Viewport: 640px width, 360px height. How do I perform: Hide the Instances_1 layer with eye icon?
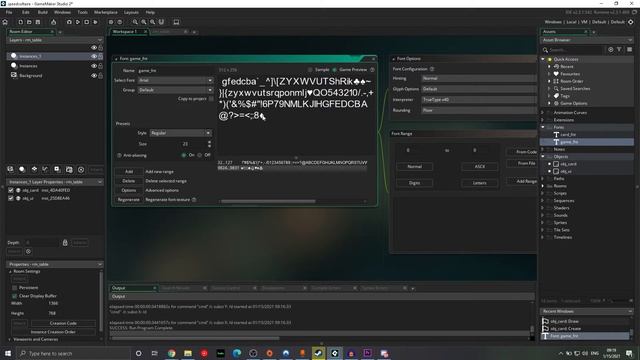94,56
